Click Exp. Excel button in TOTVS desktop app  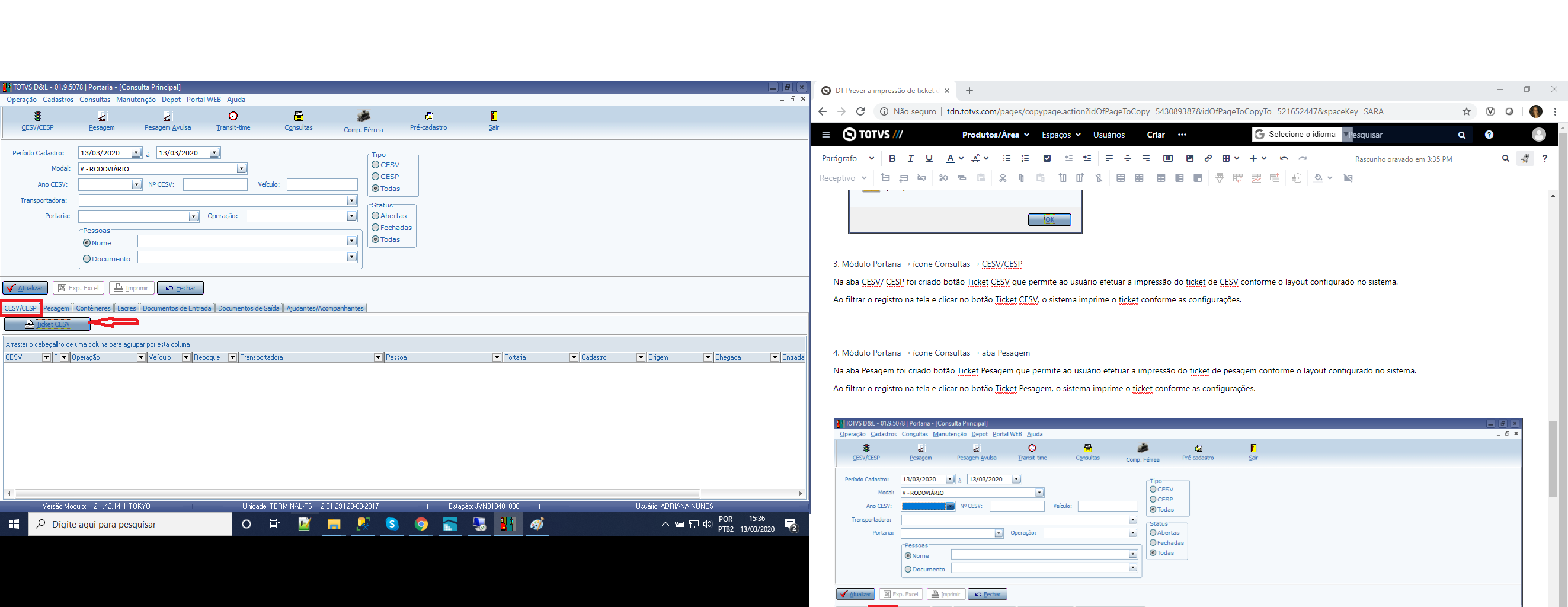tap(79, 288)
